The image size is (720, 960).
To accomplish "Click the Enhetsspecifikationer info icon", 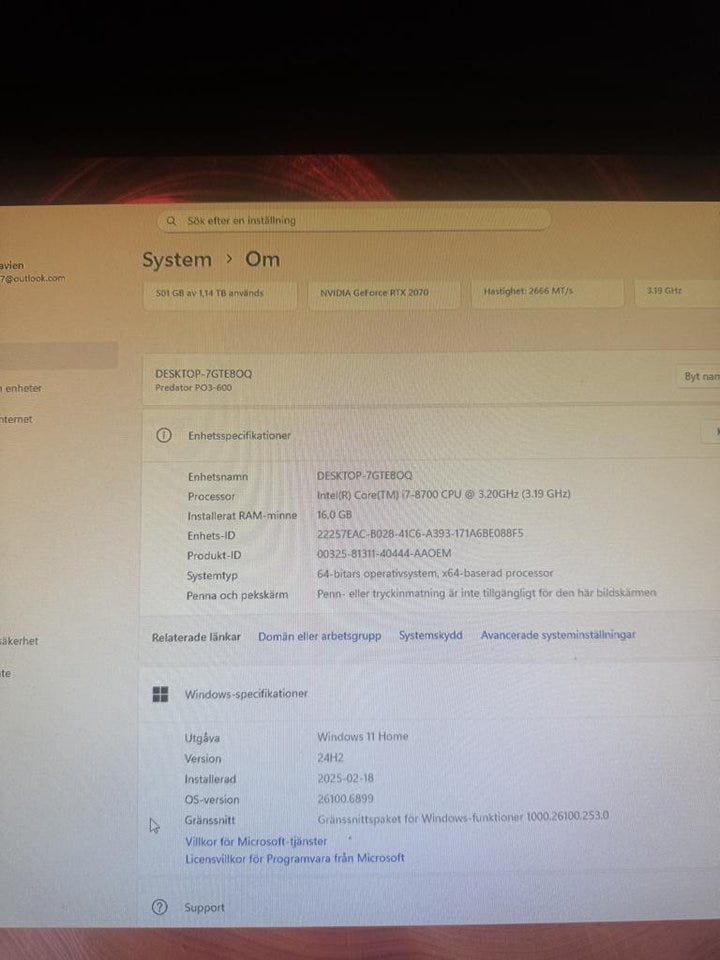I will point(163,435).
